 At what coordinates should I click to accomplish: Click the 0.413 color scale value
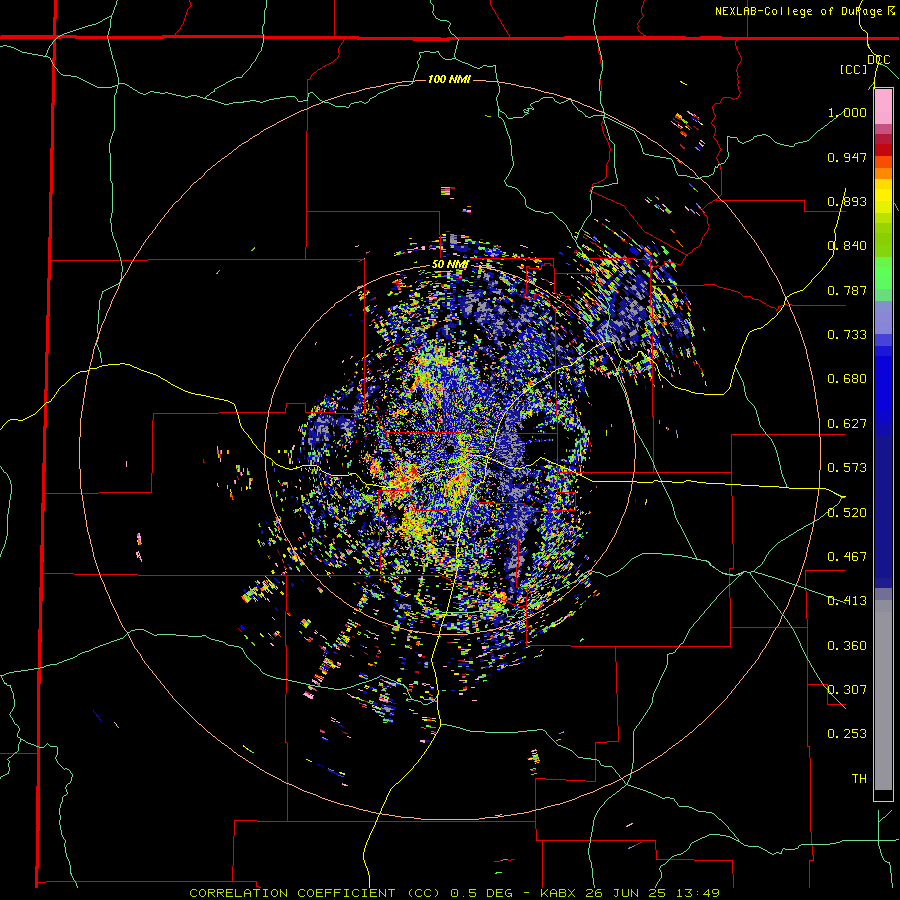[x=847, y=601]
